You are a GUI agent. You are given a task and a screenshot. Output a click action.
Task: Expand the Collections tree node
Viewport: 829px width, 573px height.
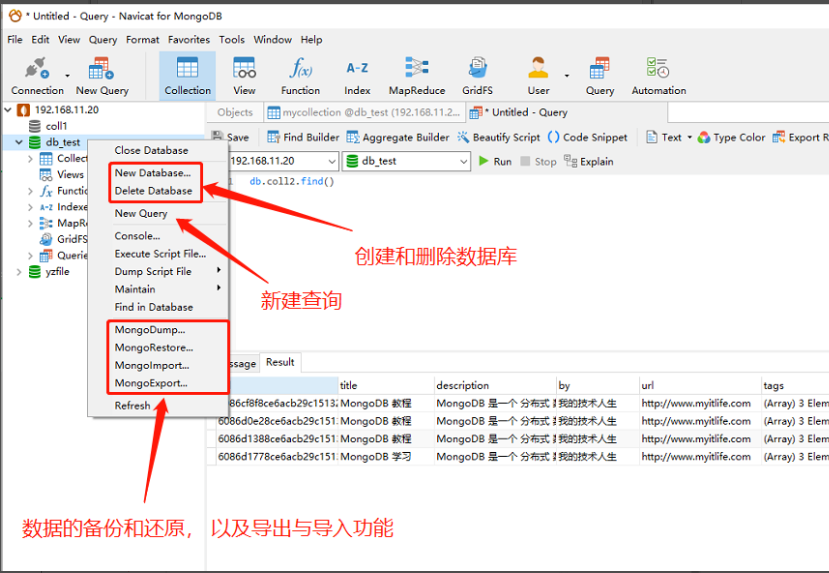click(30, 159)
